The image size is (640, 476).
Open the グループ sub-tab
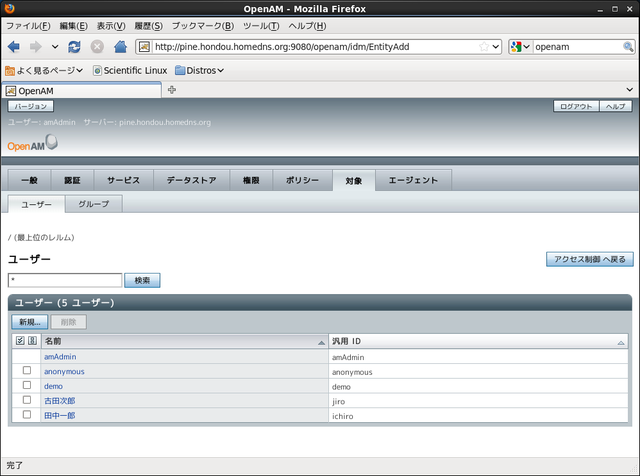(x=94, y=203)
